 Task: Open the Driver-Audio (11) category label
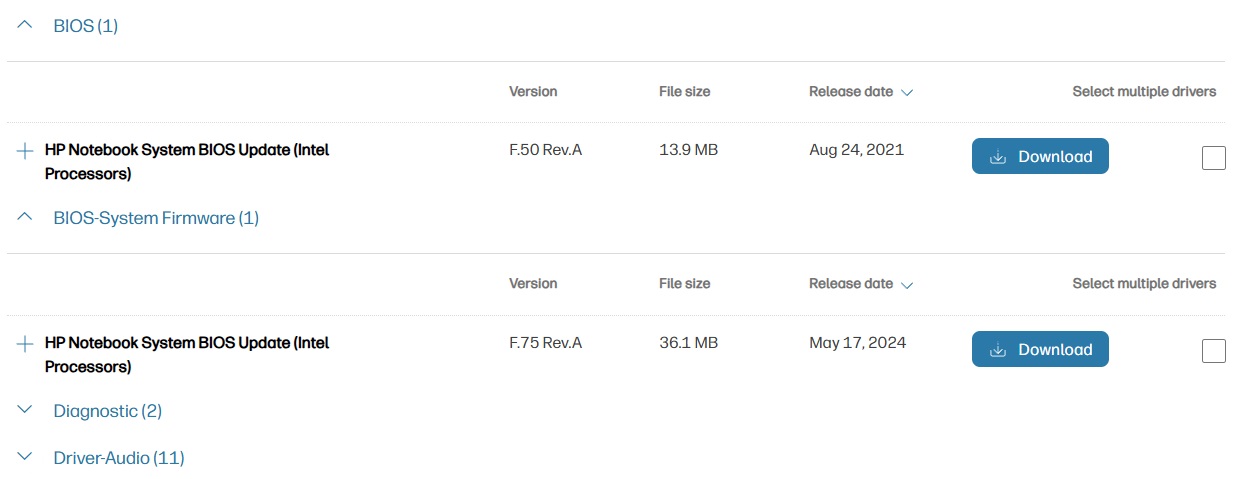(119, 458)
